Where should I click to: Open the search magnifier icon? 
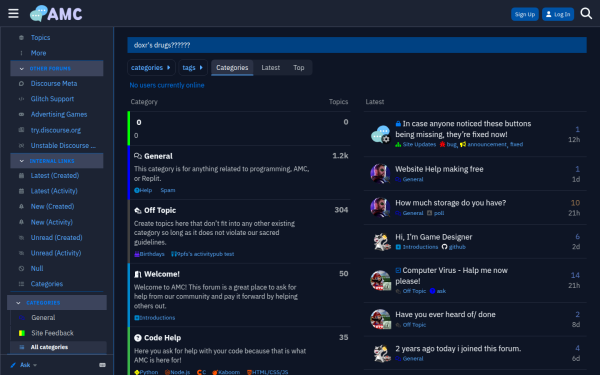[x=586, y=14]
